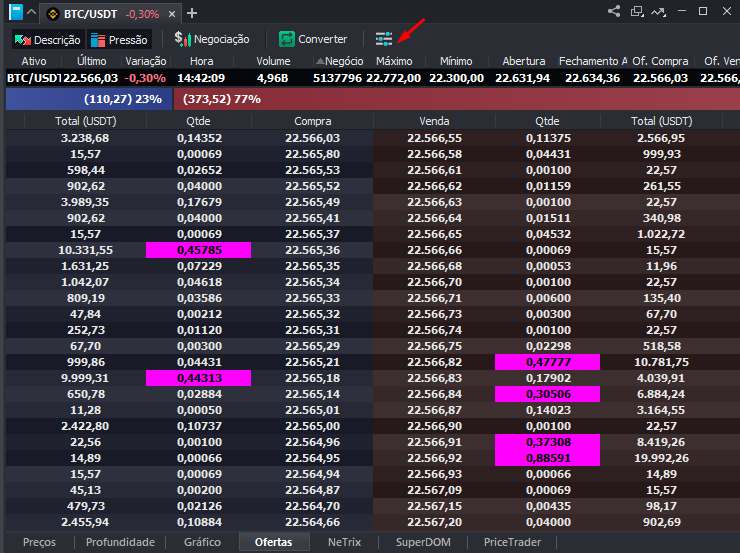Click the red sell pressure bar 77%
The image size is (740, 553).
coord(457,99)
